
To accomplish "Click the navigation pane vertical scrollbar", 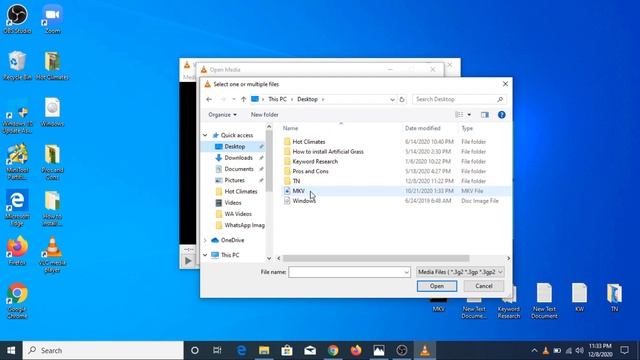I will (x=269, y=161).
